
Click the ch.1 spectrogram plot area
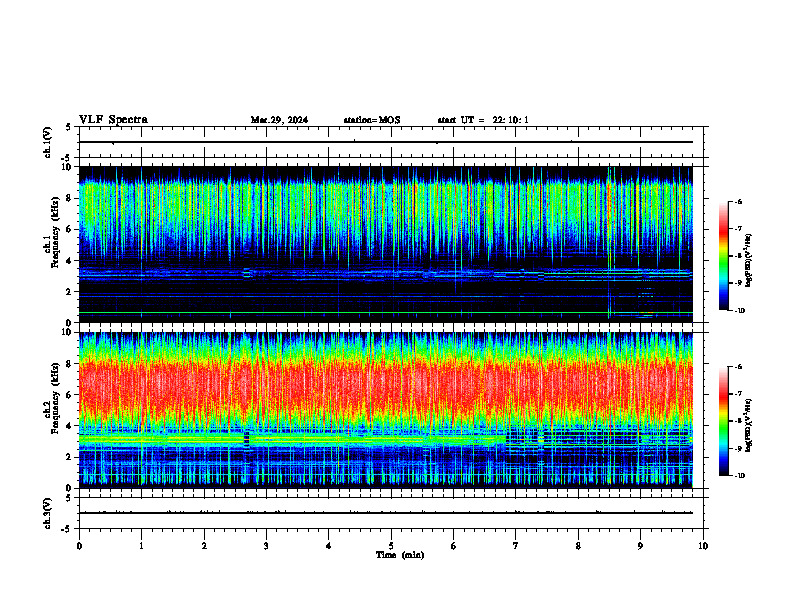(x=385, y=244)
